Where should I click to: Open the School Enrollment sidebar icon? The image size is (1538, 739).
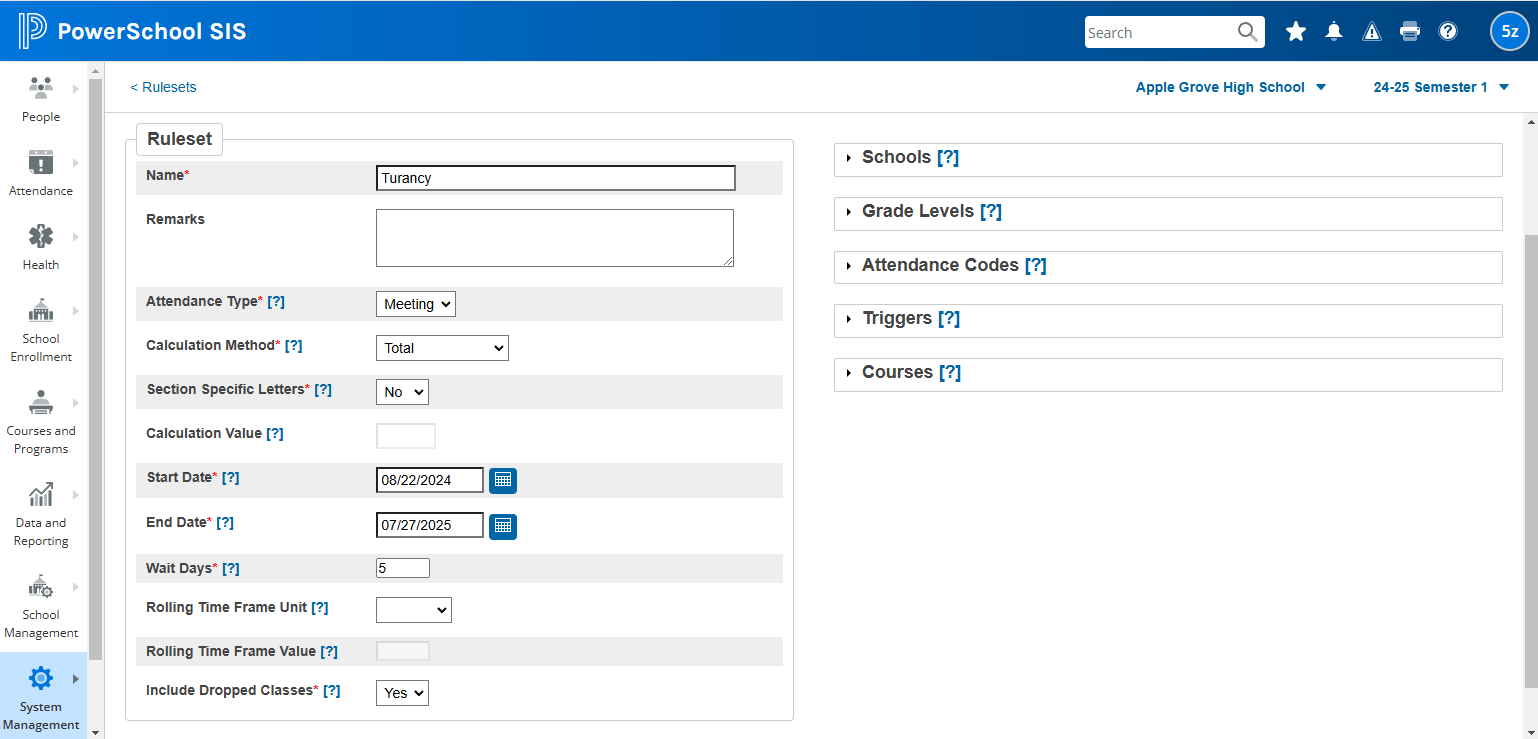click(x=41, y=310)
